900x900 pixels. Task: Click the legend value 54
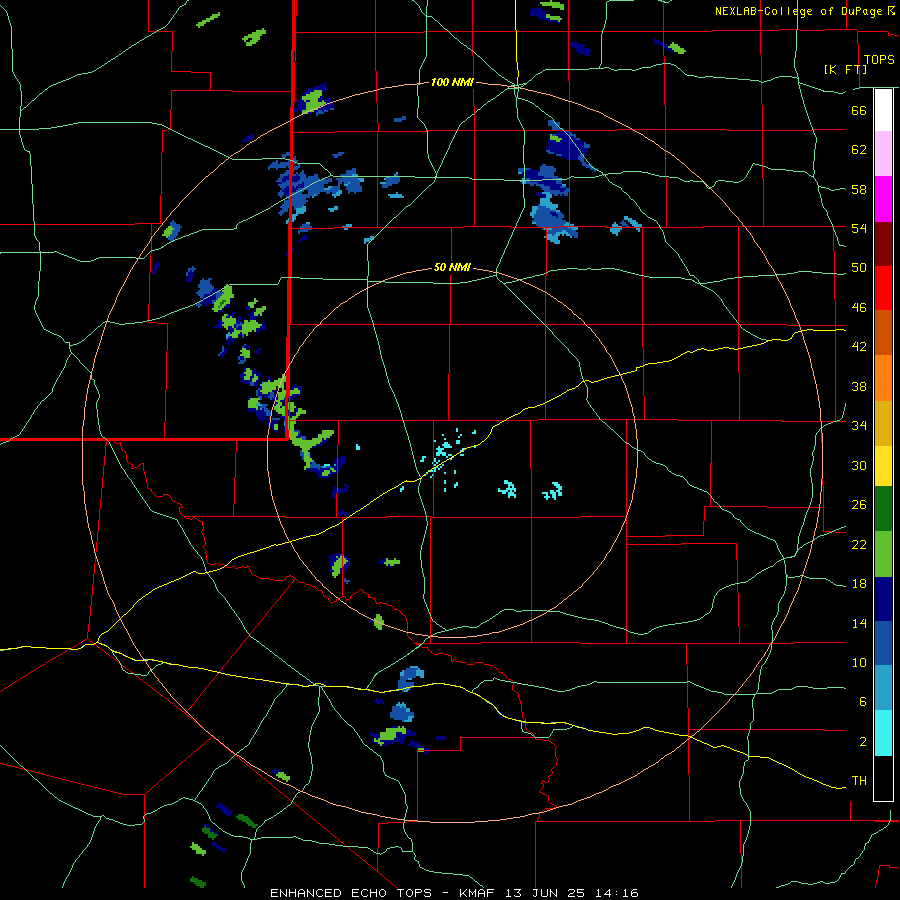click(x=859, y=228)
